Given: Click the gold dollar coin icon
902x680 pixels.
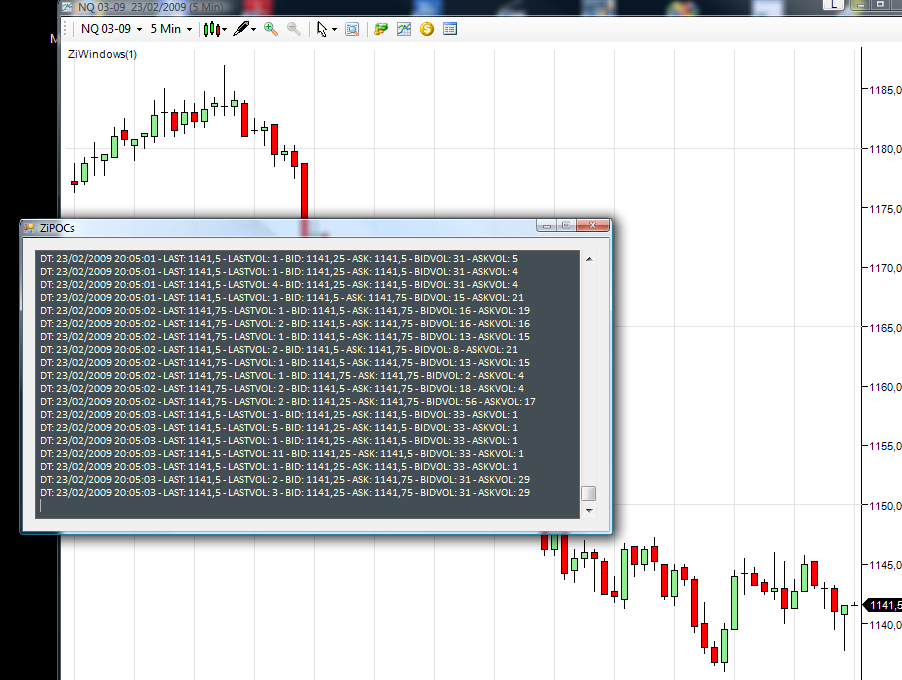Looking at the screenshot, I should click(x=427, y=29).
